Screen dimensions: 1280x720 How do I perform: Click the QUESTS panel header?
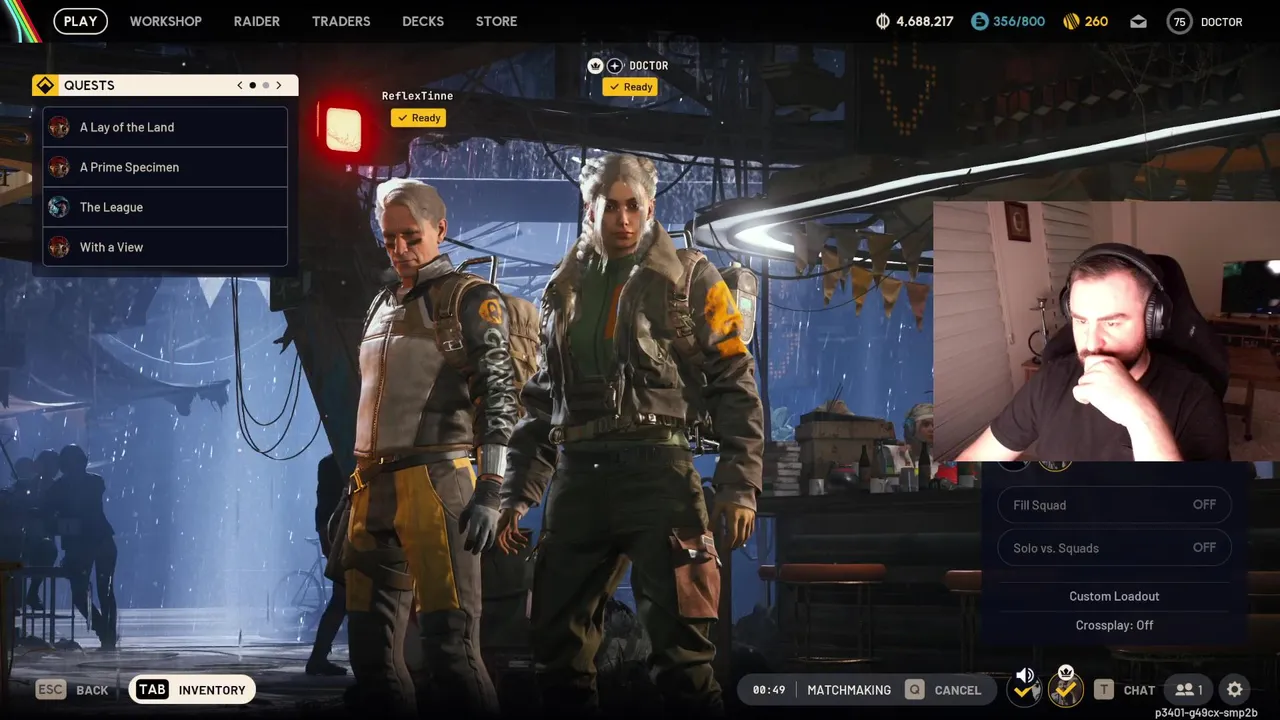point(165,85)
